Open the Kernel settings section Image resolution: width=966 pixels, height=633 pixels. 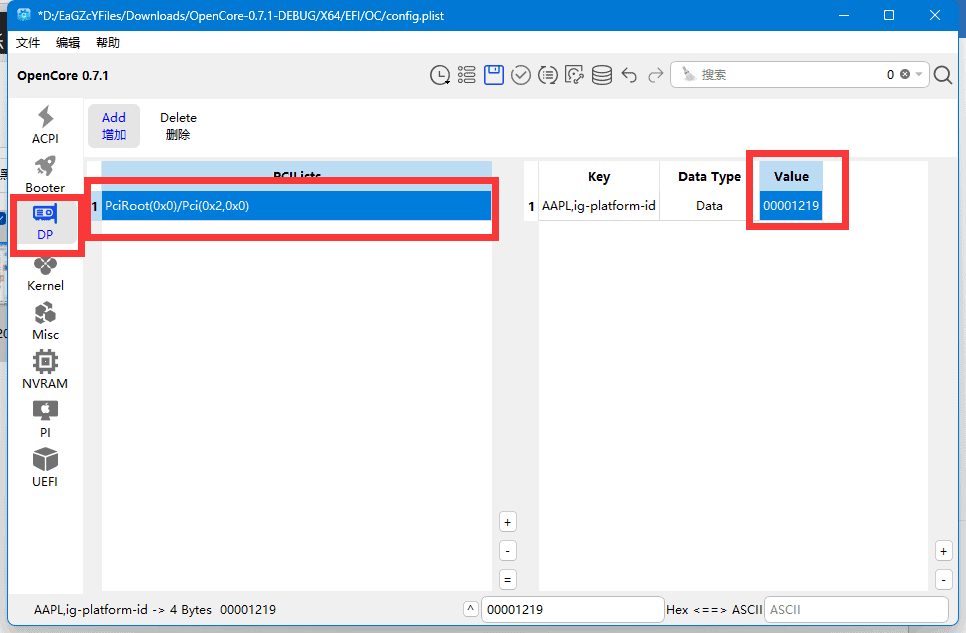pos(45,273)
